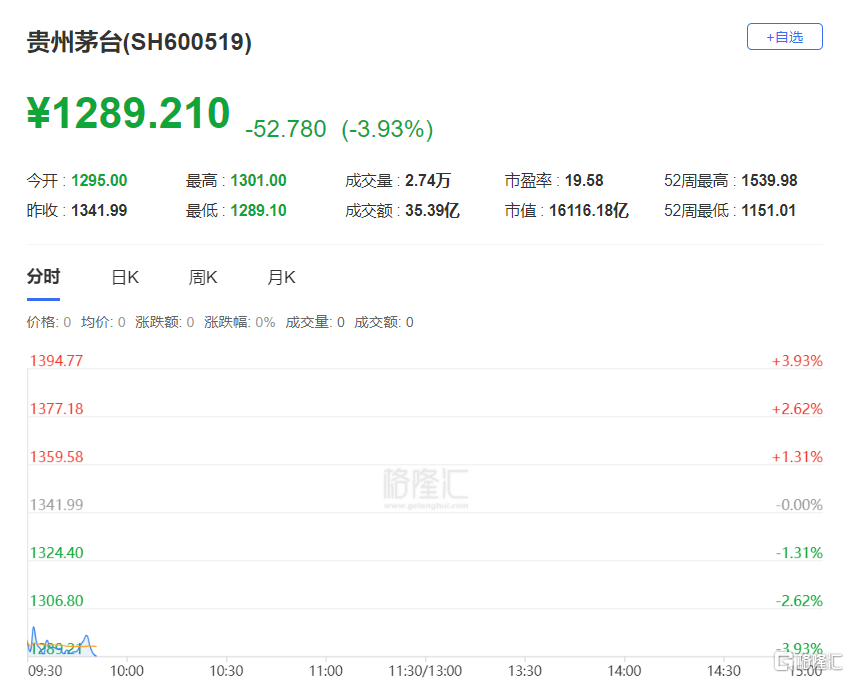Click the chart axis label 1394.77
Screen dimensions: 849x678
point(56,361)
